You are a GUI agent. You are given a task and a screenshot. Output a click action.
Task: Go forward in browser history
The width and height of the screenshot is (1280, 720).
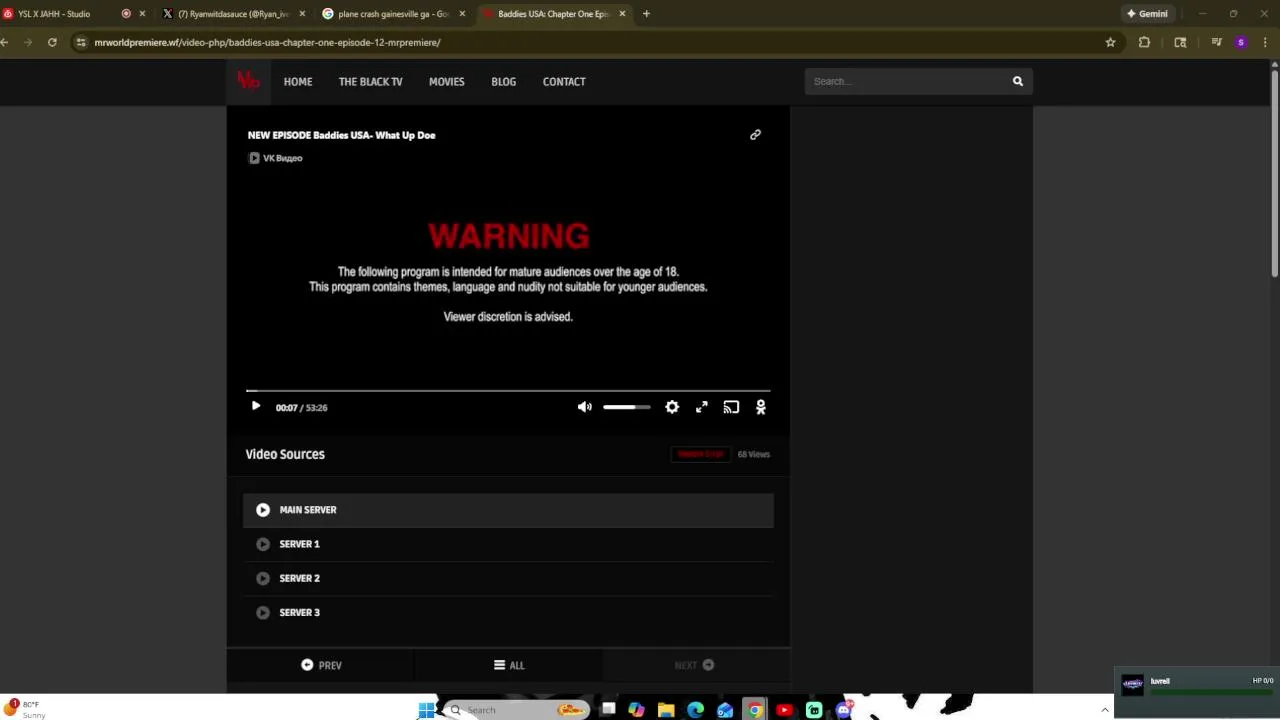pyautogui.click(x=27, y=42)
